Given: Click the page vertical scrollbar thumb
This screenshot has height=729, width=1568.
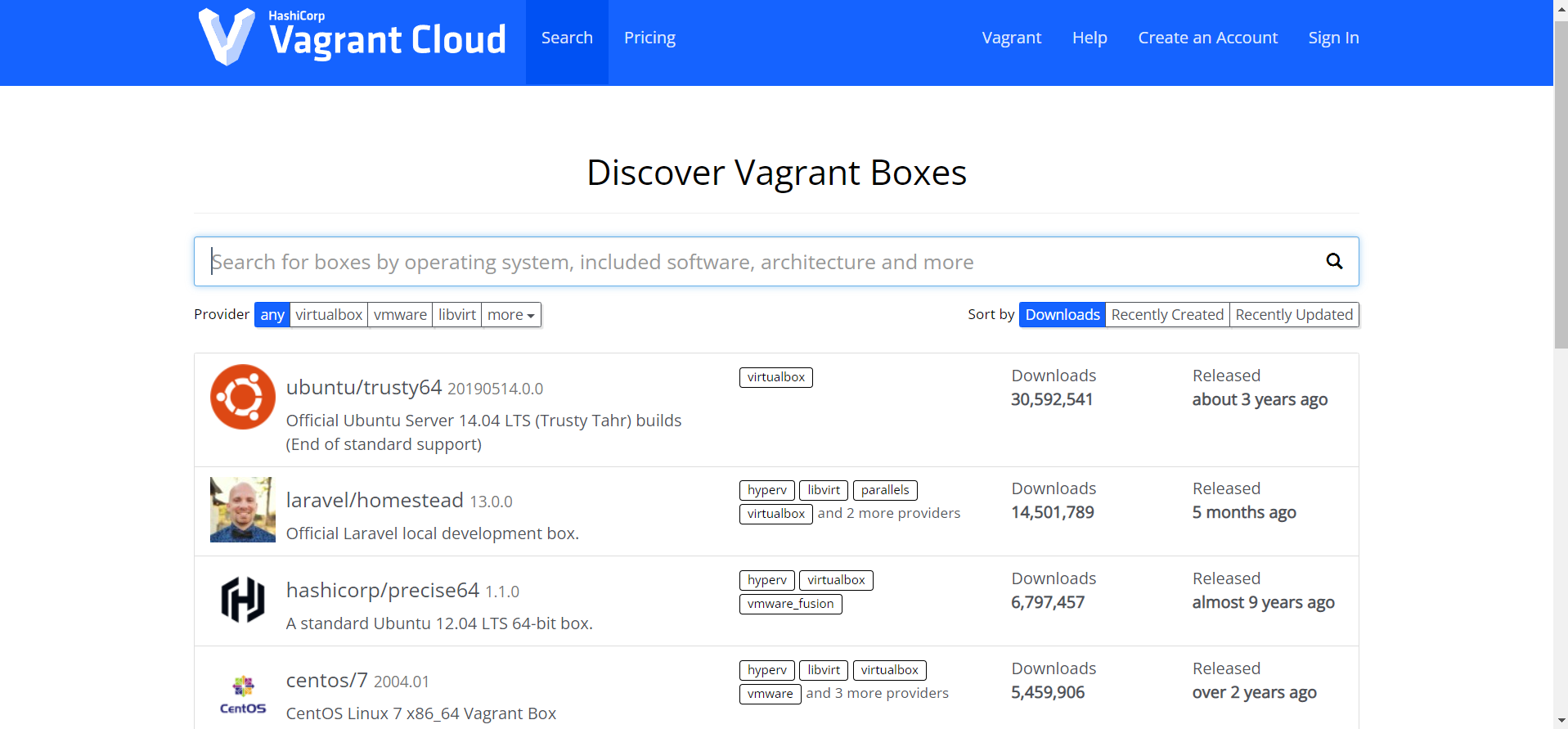Looking at the screenshot, I should 1561,184.
